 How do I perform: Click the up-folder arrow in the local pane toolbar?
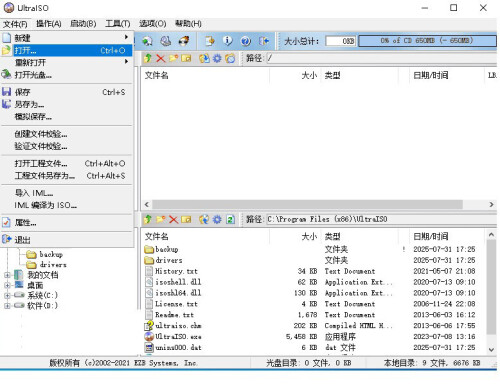[x=148, y=219]
